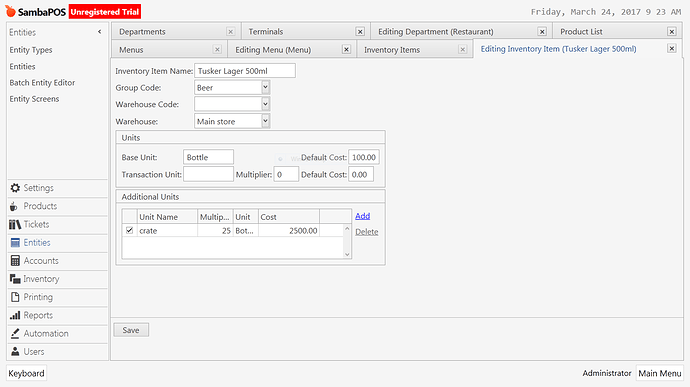This screenshot has height=387, width=690.
Task: Click the Administrator user label
Action: (607, 373)
